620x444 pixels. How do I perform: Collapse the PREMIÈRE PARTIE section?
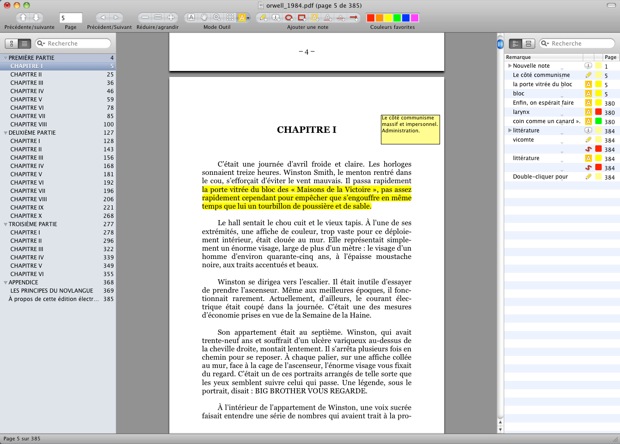tap(6, 58)
